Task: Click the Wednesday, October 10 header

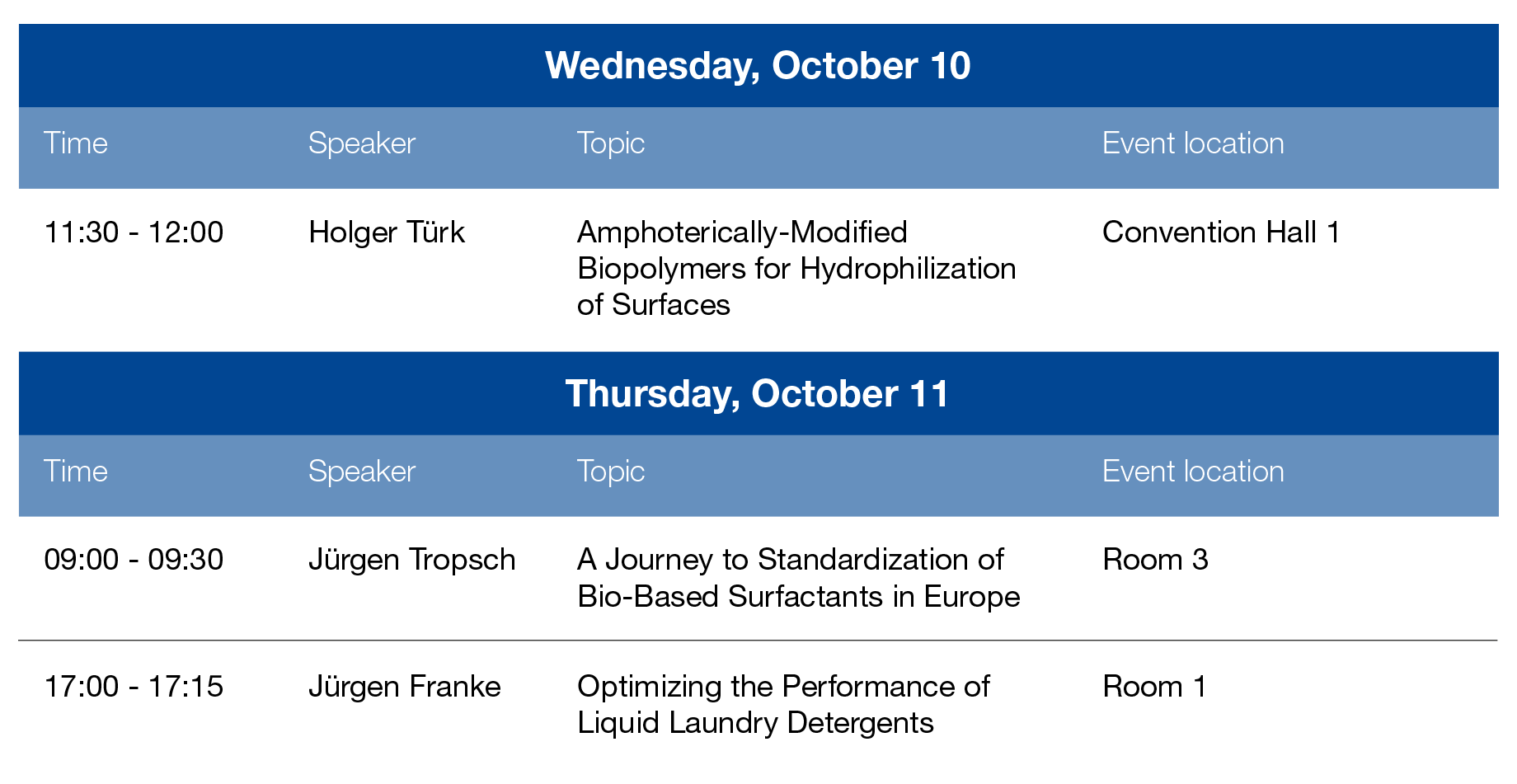Action: [x=758, y=66]
